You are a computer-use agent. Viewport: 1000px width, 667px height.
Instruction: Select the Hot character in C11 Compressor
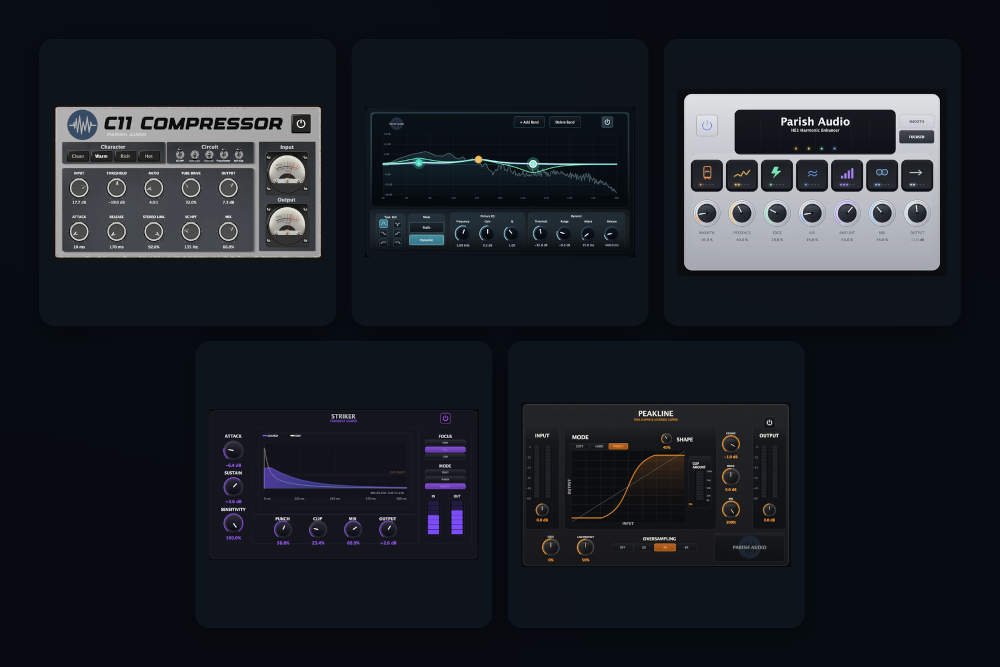tap(149, 156)
